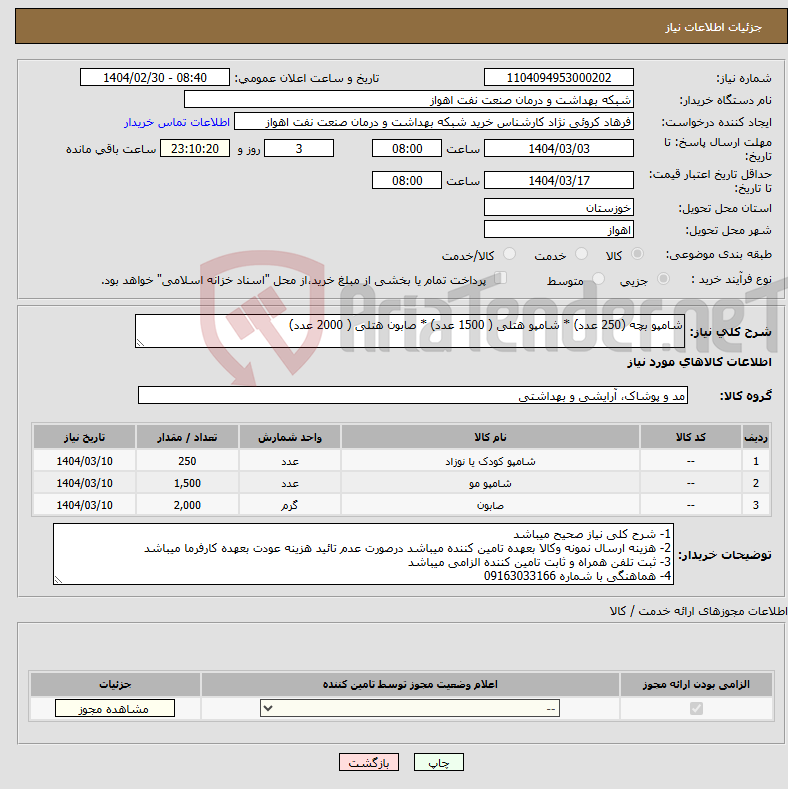Click the جزئیات column header
This screenshot has width=788, height=789.
[x=115, y=684]
